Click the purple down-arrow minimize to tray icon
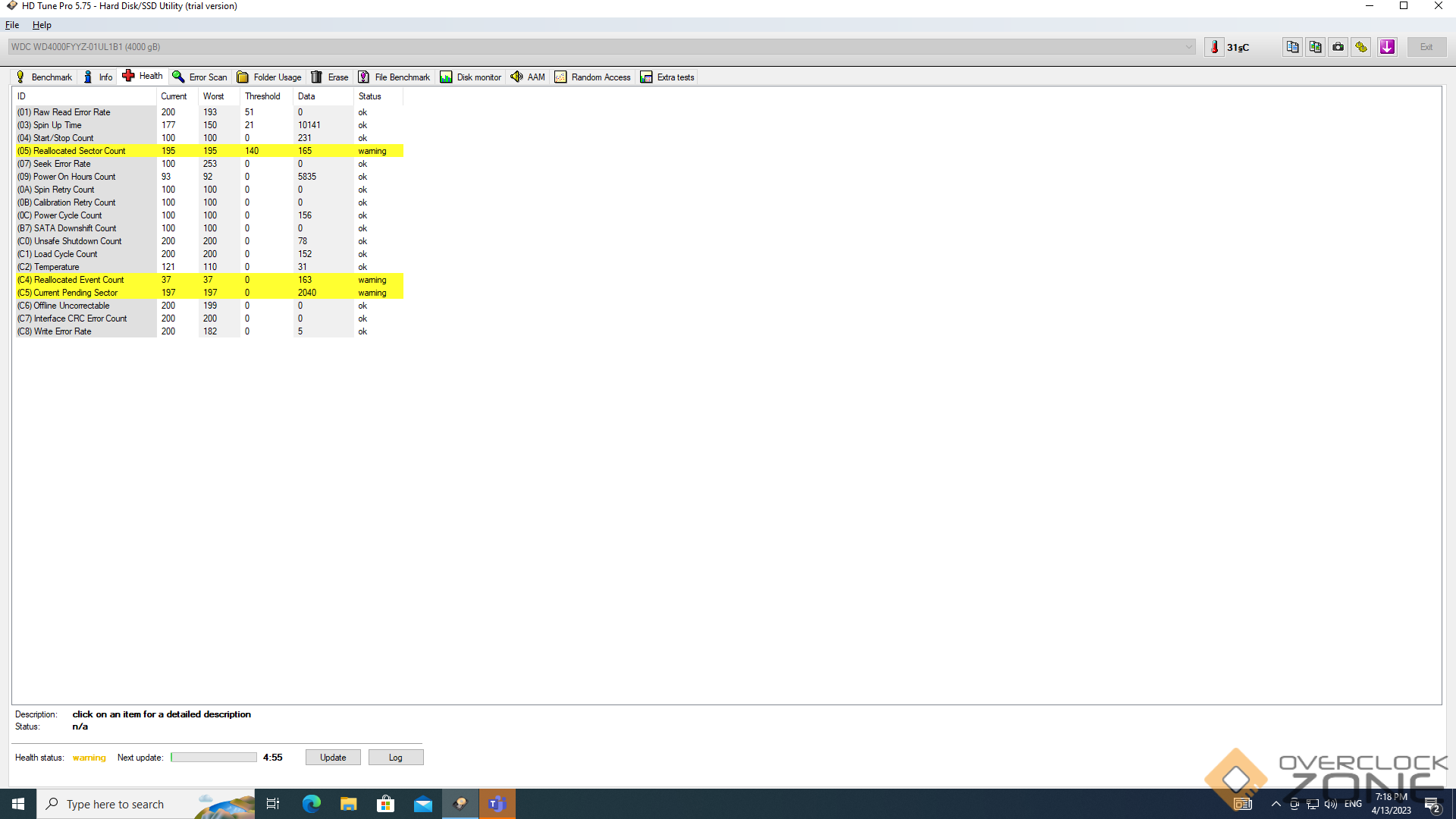The width and height of the screenshot is (1456, 819). pos(1387,47)
